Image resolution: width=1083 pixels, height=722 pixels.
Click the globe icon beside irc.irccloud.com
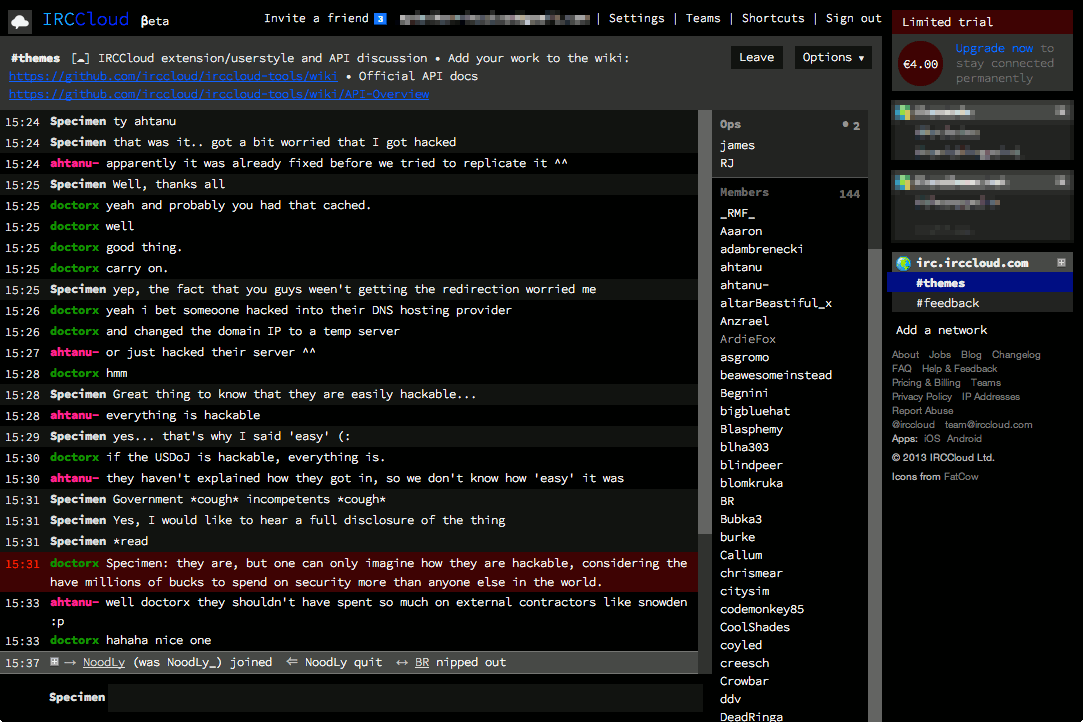[903, 263]
